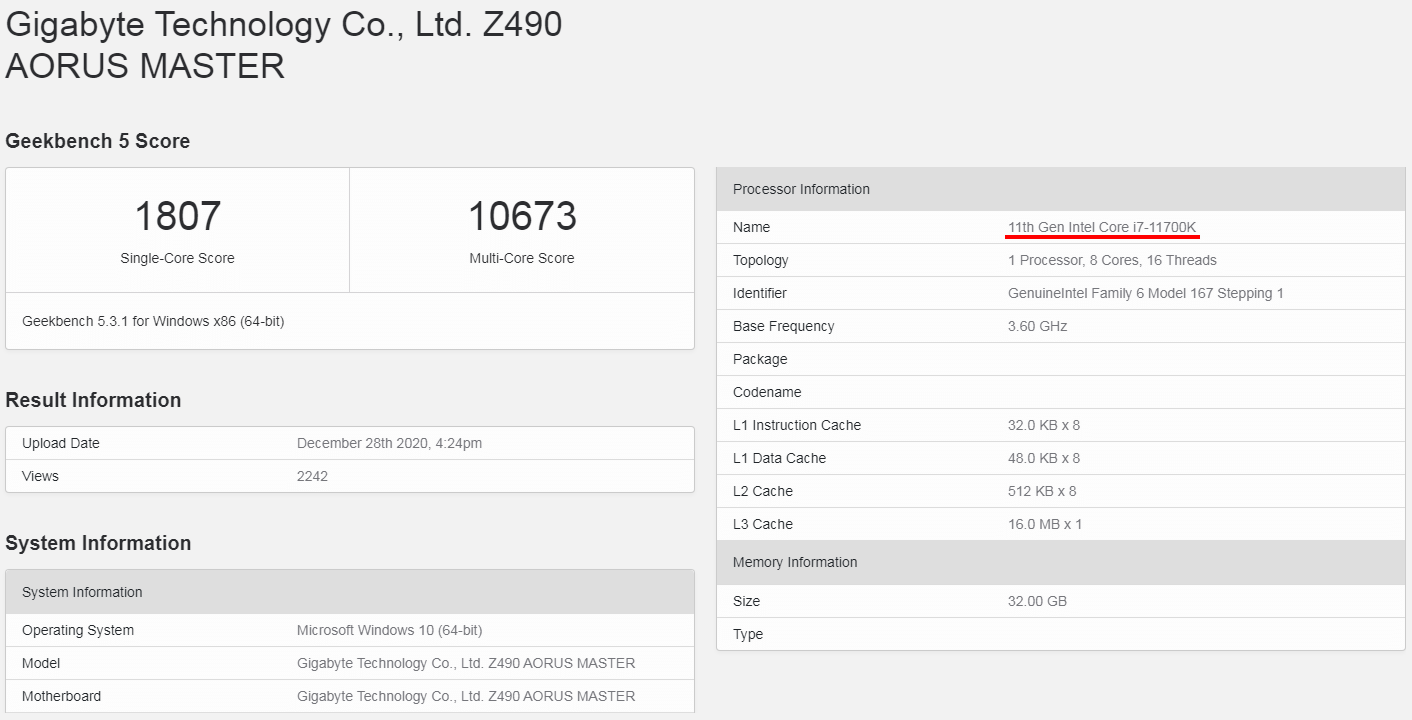Select the 16.0 MB x 1 cache value
The height and width of the screenshot is (720, 1412).
(x=1045, y=524)
